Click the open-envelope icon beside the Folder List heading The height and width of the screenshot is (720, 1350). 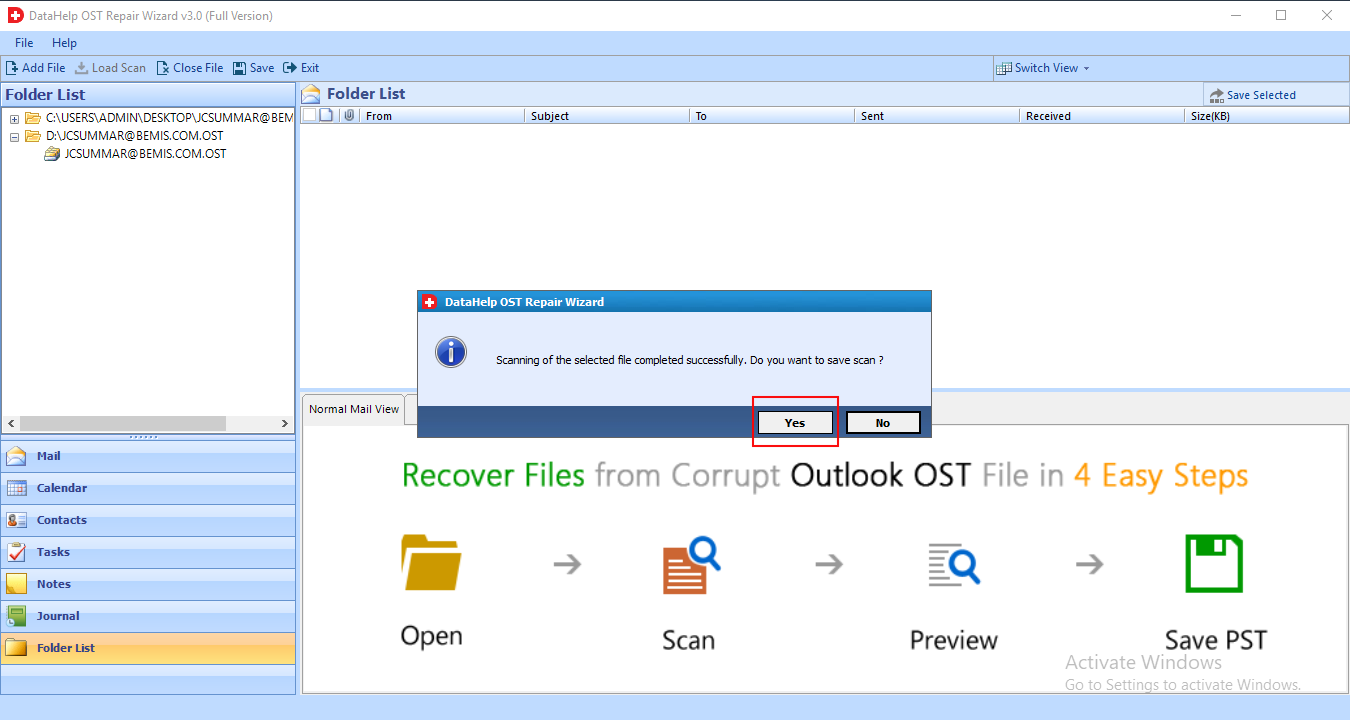[311, 94]
